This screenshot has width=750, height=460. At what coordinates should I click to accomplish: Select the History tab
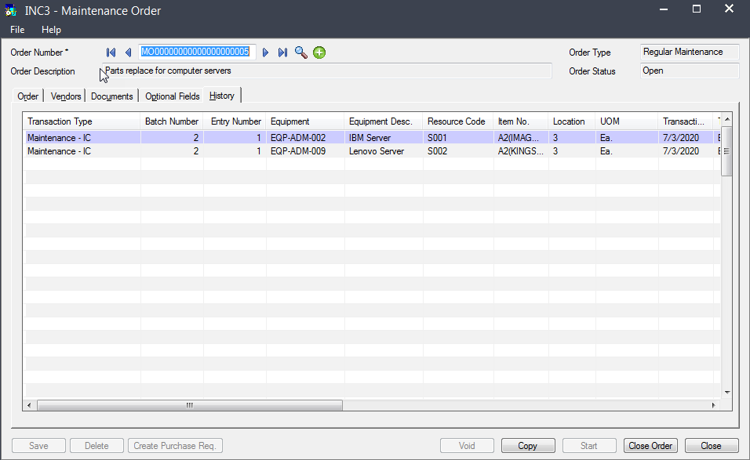tap(222, 96)
